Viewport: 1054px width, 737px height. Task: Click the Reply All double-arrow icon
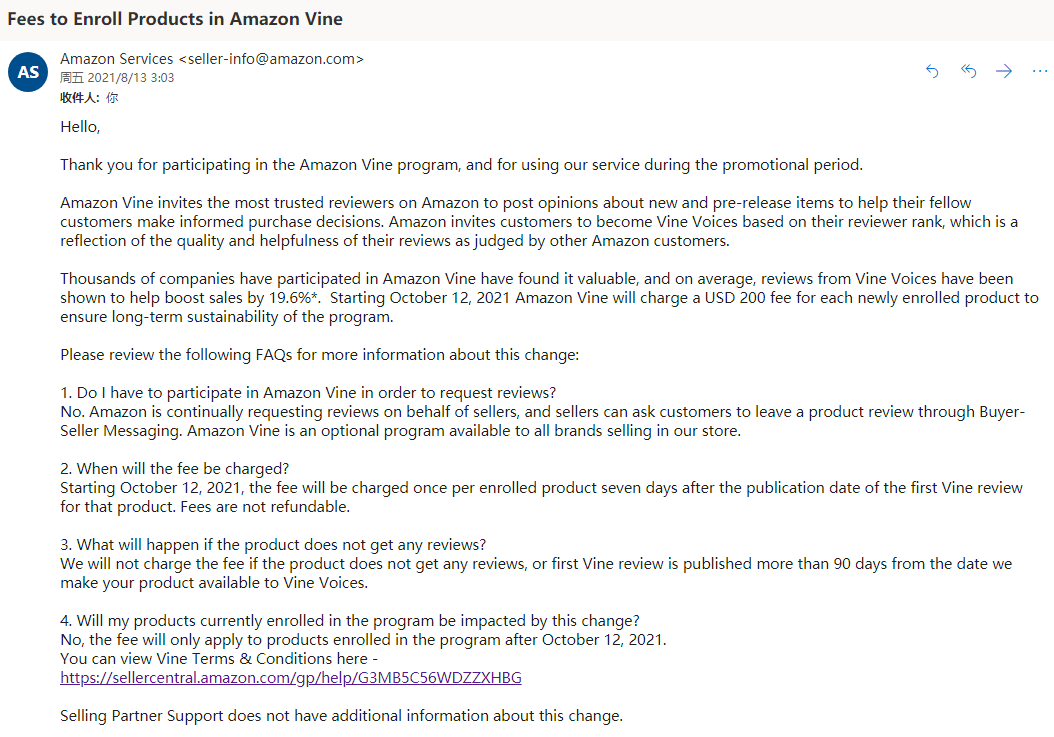(968, 71)
